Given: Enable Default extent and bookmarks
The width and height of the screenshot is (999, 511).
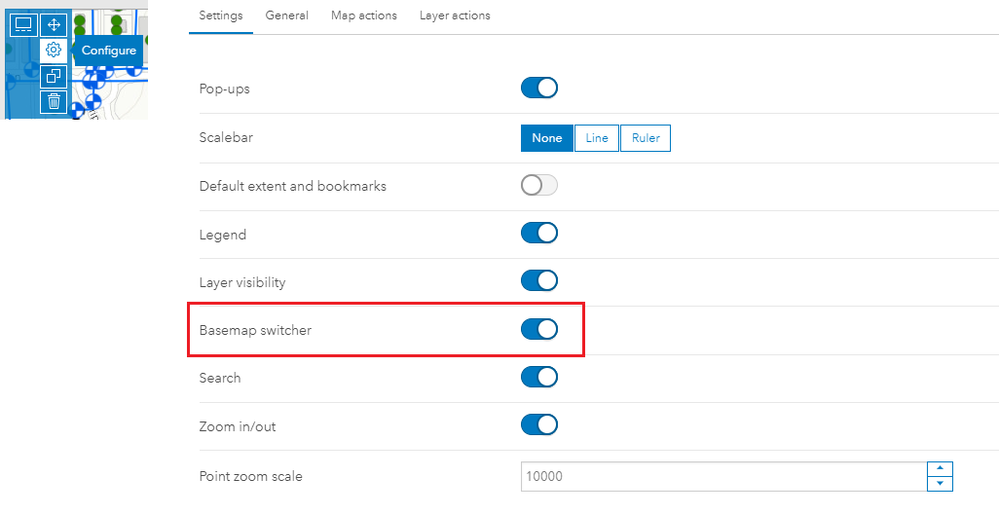Looking at the screenshot, I should point(539,185).
